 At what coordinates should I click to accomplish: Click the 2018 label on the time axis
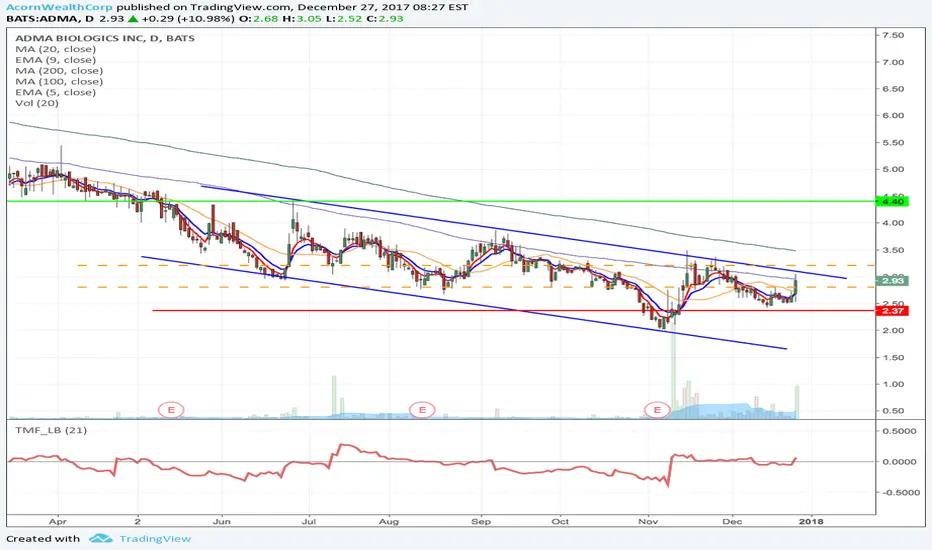point(811,521)
